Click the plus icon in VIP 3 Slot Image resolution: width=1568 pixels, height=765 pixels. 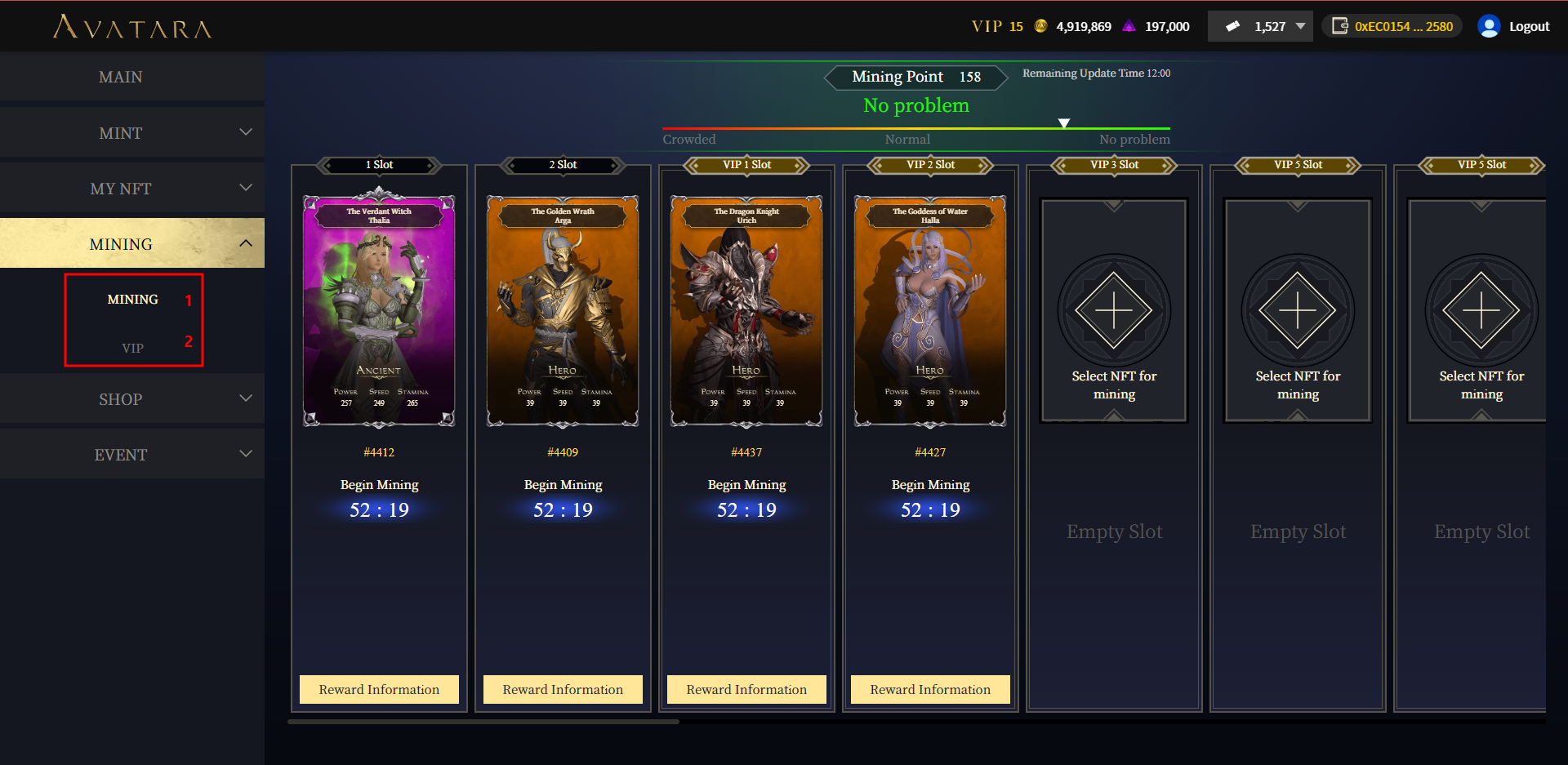tap(1114, 311)
